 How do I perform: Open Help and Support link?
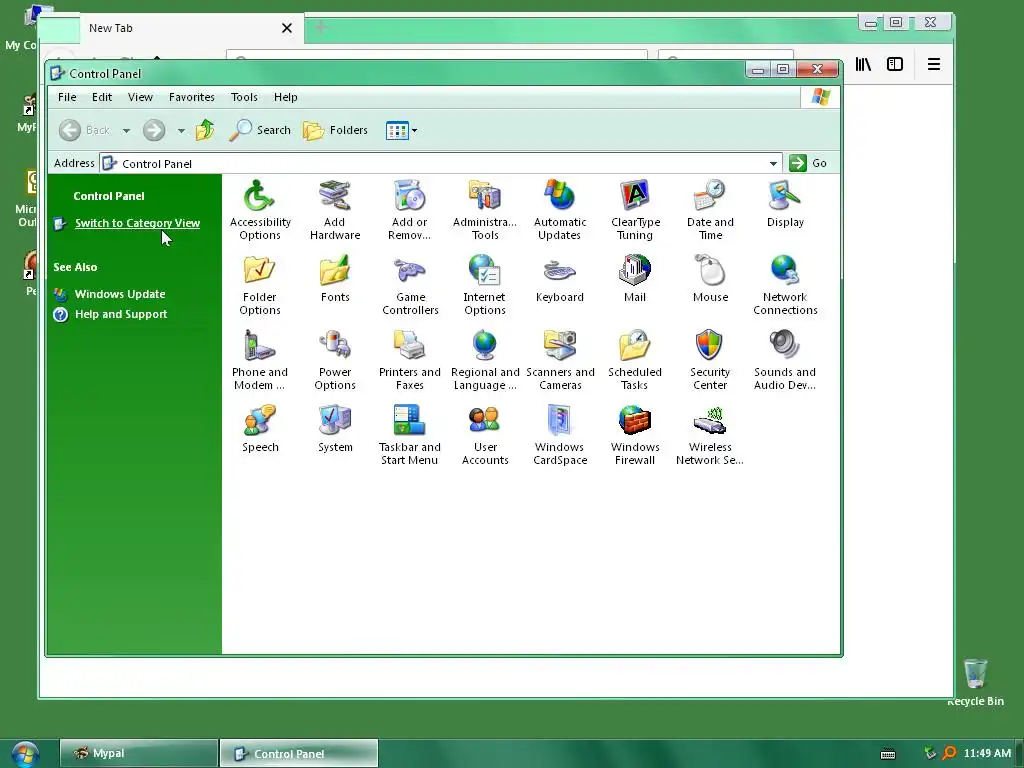click(121, 314)
